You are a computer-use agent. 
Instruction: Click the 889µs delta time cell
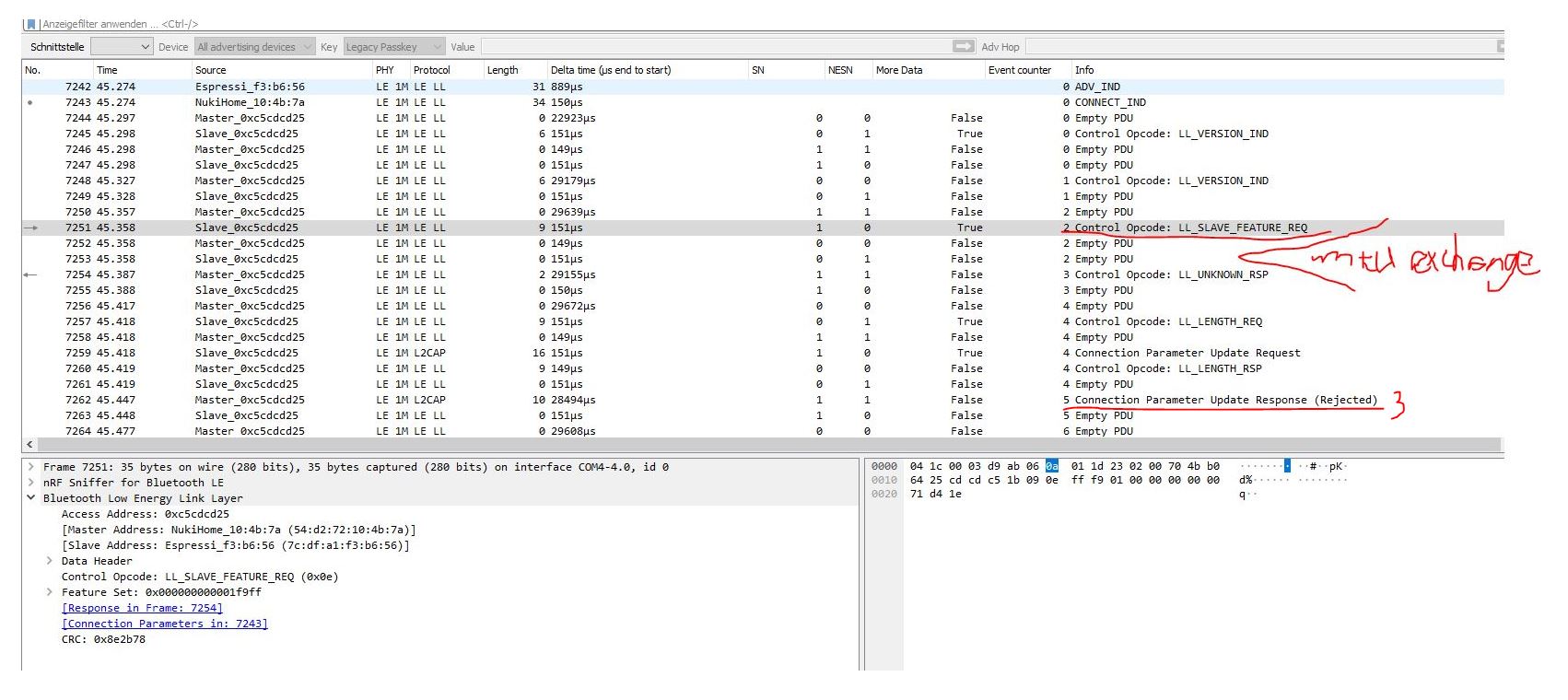(567, 87)
